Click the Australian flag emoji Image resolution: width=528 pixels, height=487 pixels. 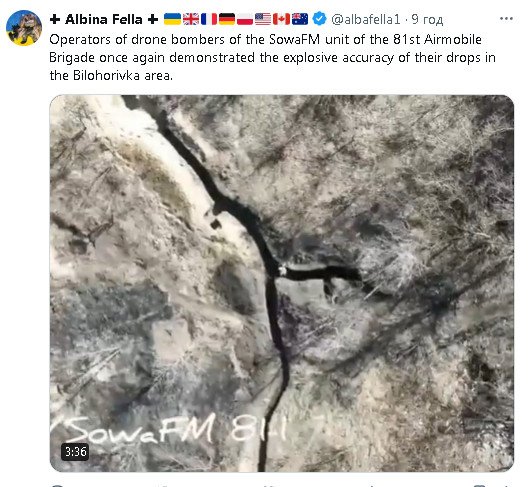point(300,19)
